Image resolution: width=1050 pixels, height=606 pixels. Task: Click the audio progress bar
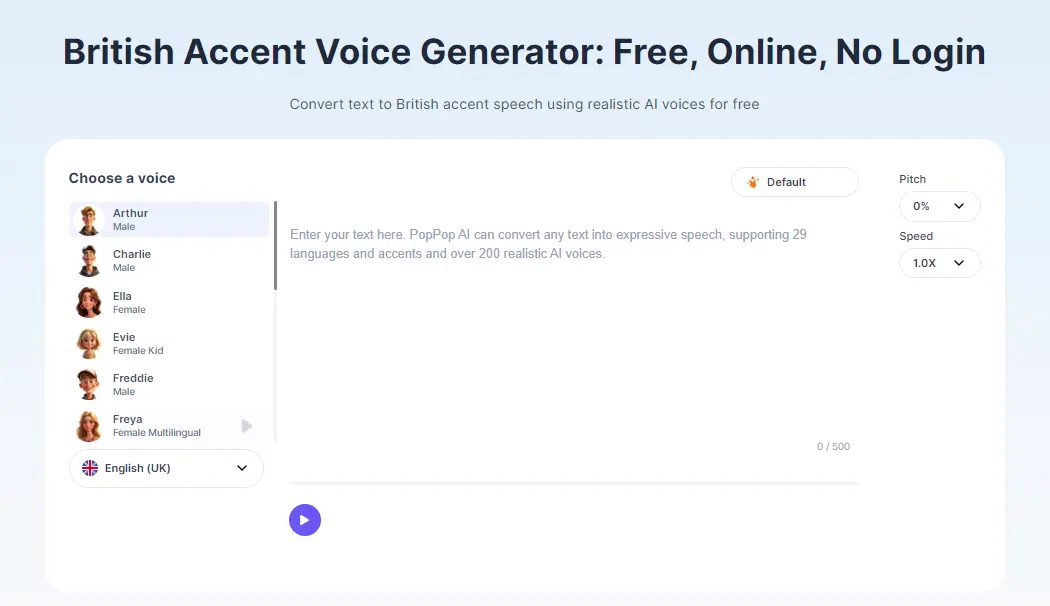(x=574, y=484)
